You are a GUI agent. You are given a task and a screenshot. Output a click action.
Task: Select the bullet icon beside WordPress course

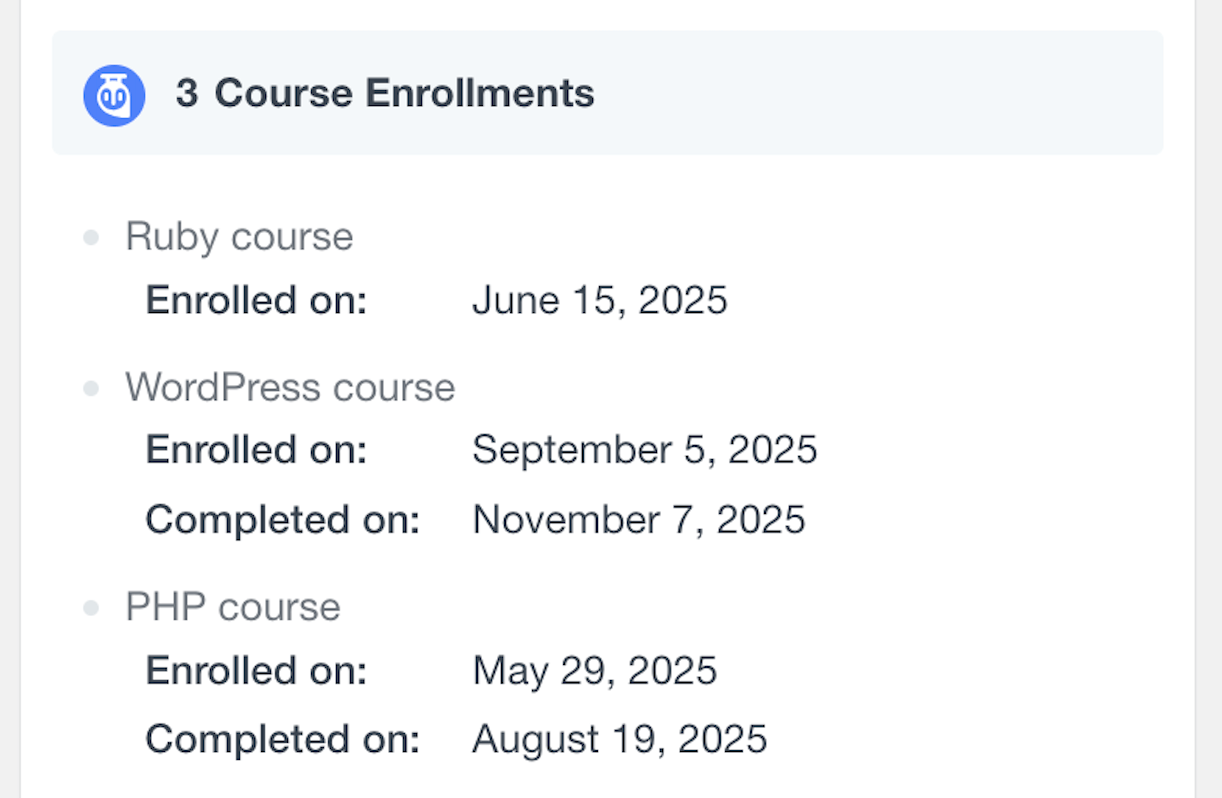coord(93,387)
